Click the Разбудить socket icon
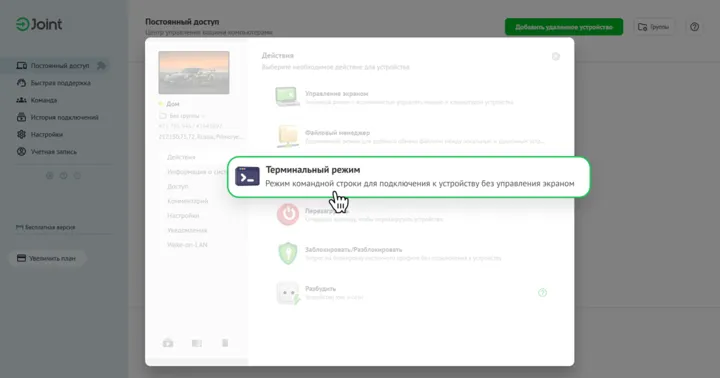The width and height of the screenshot is (720, 378). pos(288,293)
